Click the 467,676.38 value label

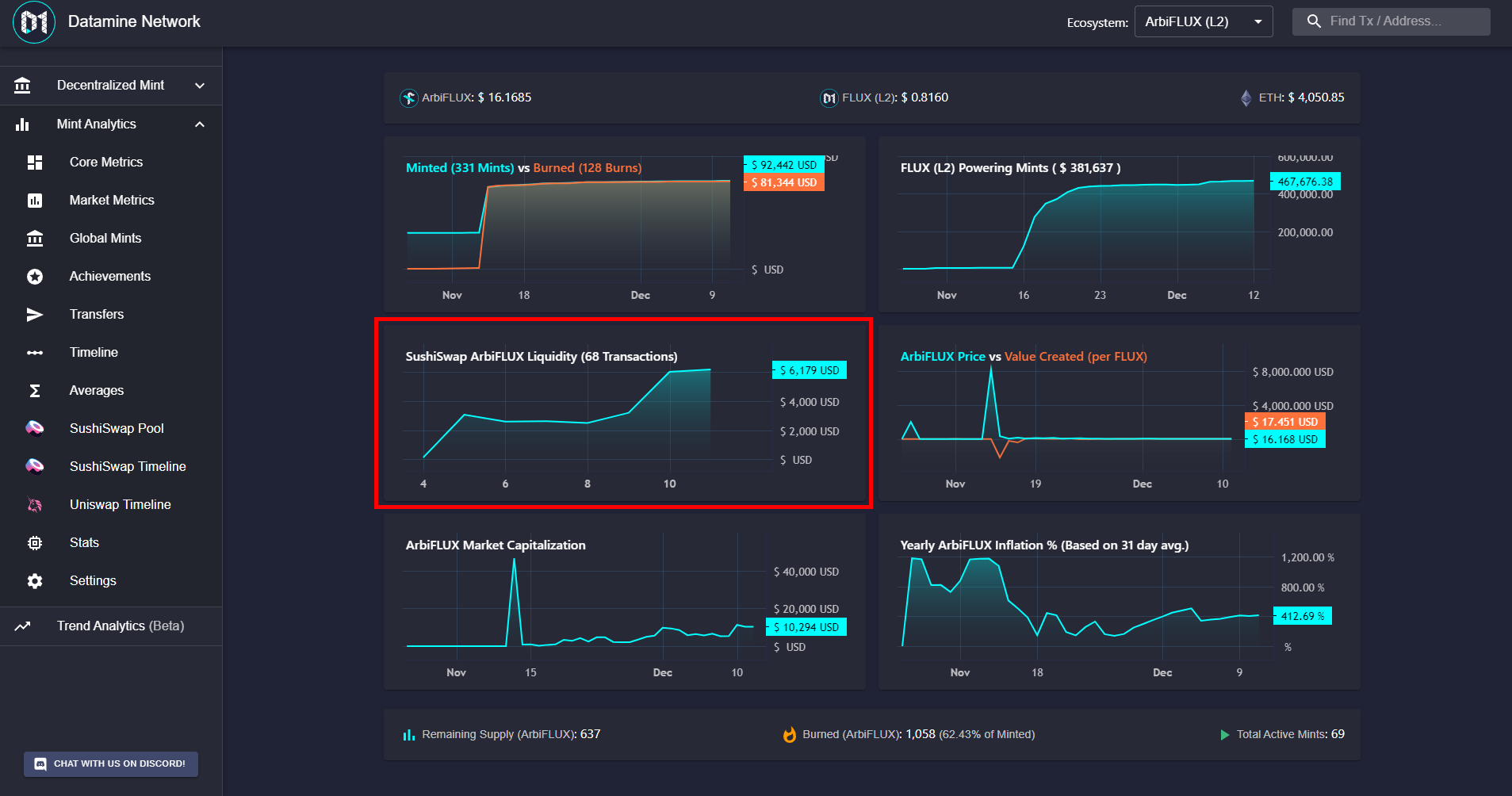(x=1304, y=182)
